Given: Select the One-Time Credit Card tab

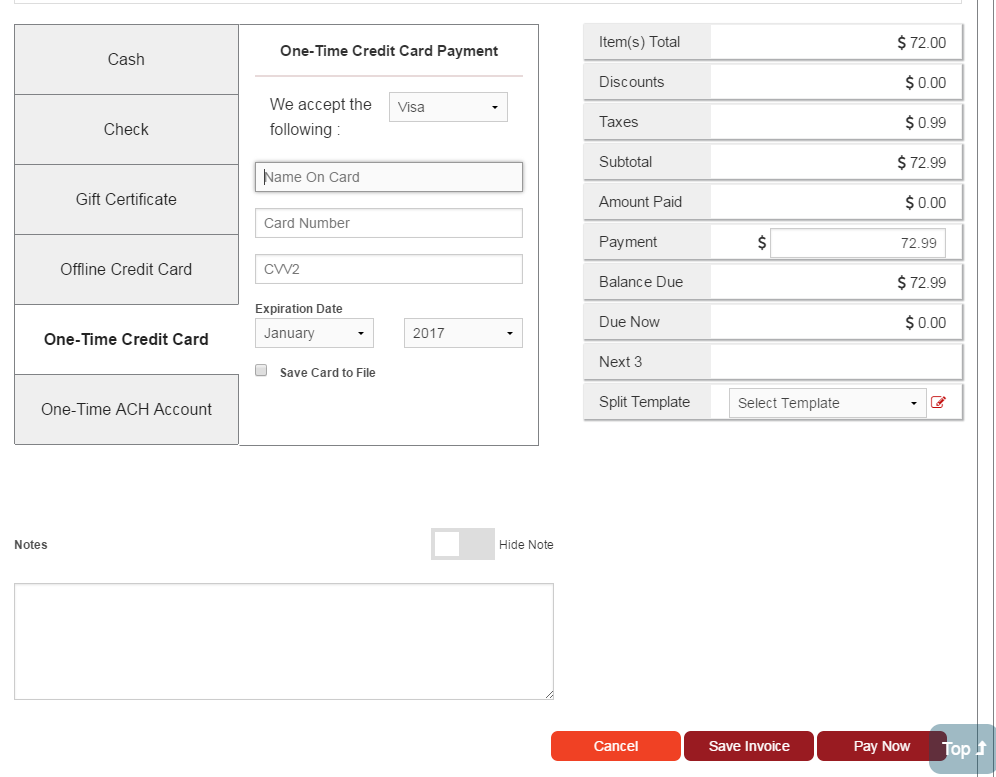Looking at the screenshot, I should 126,340.
